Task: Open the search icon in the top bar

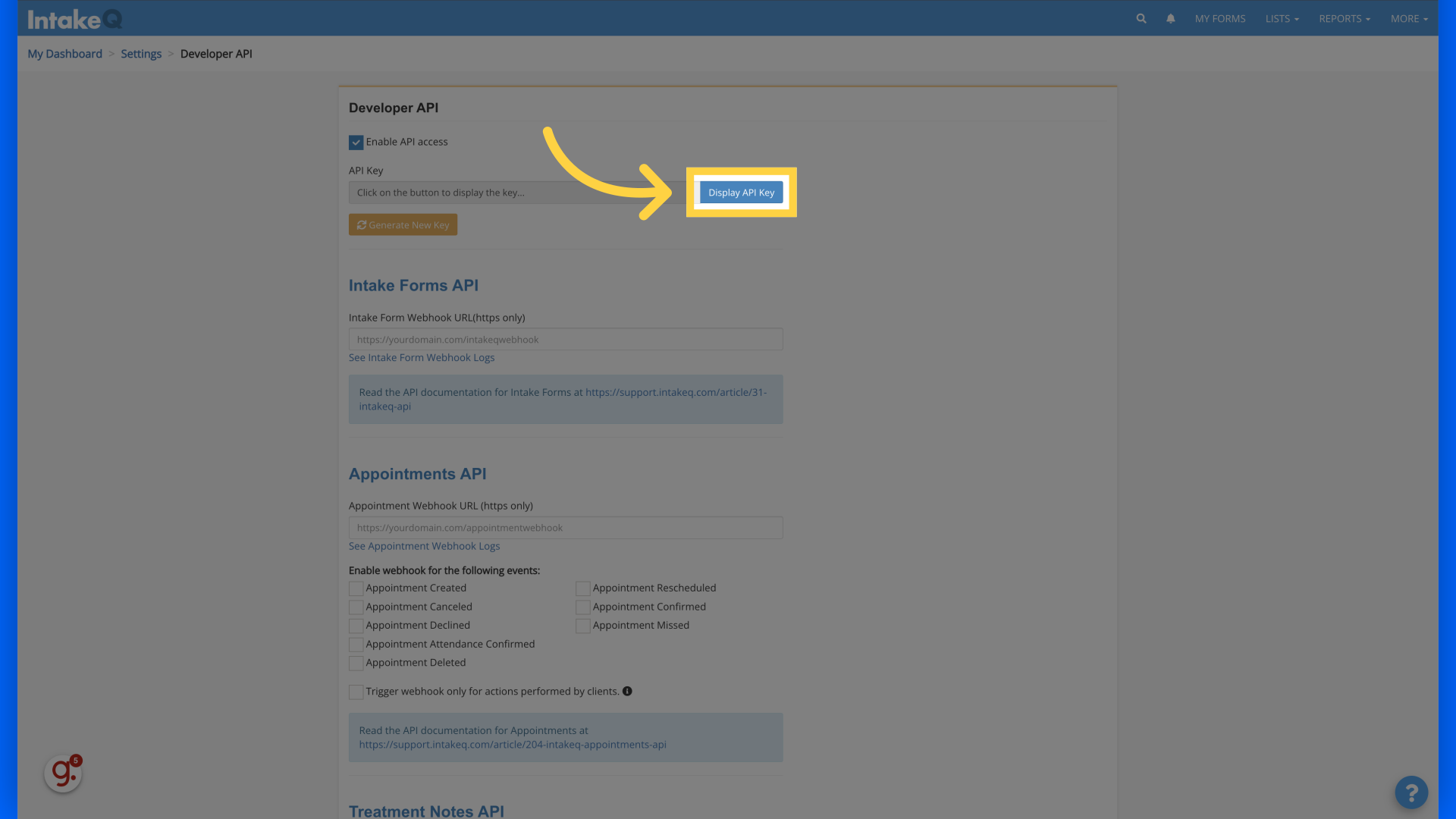Action: coord(1141,18)
